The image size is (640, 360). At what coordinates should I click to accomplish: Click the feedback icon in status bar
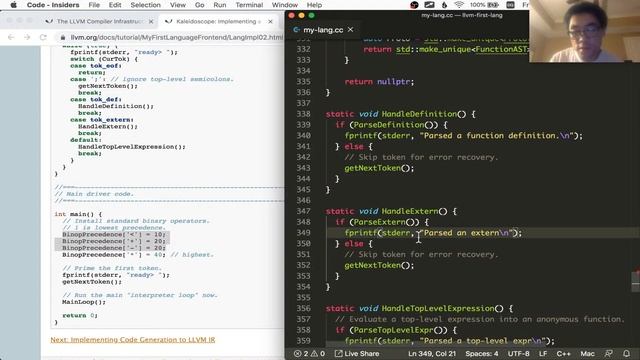coord(609,353)
